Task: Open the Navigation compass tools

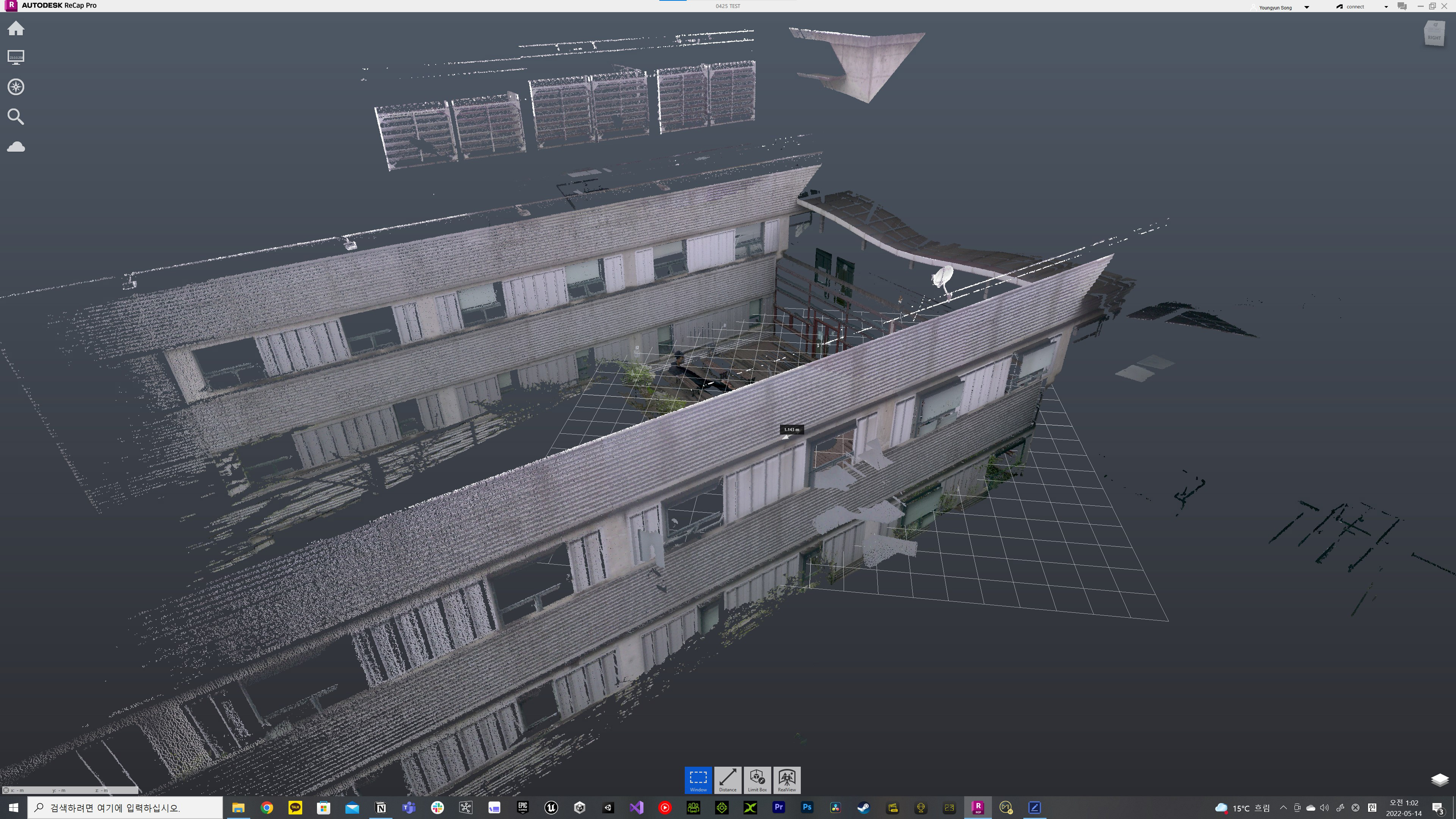Action: click(x=16, y=86)
